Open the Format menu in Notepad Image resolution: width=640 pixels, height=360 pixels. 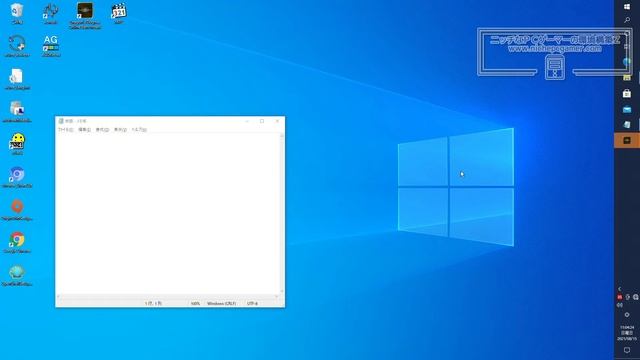pos(102,129)
